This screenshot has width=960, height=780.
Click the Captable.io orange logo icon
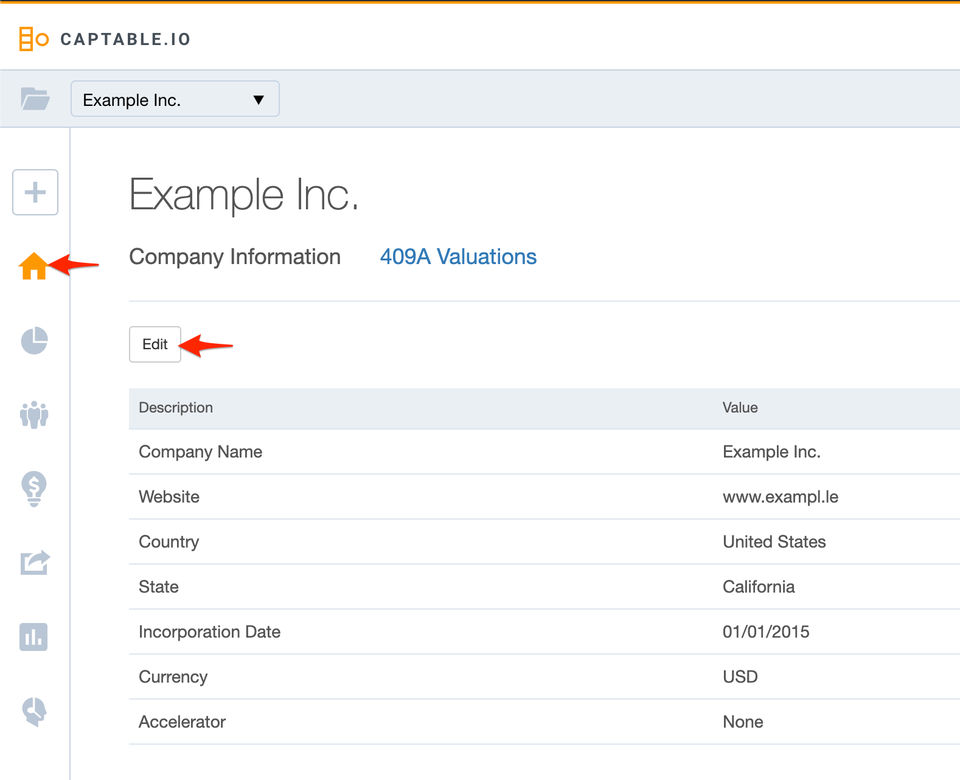(33, 40)
